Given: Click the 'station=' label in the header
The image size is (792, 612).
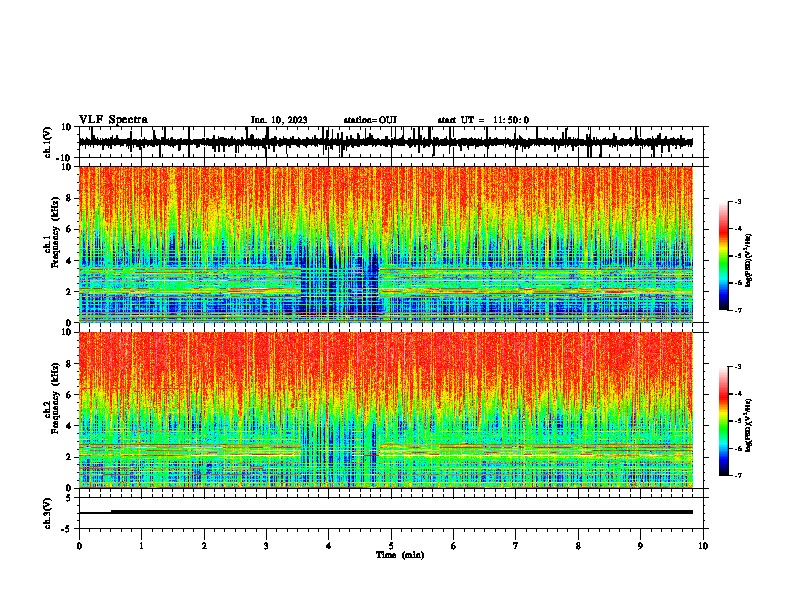Looking at the screenshot, I should pyautogui.click(x=370, y=120).
